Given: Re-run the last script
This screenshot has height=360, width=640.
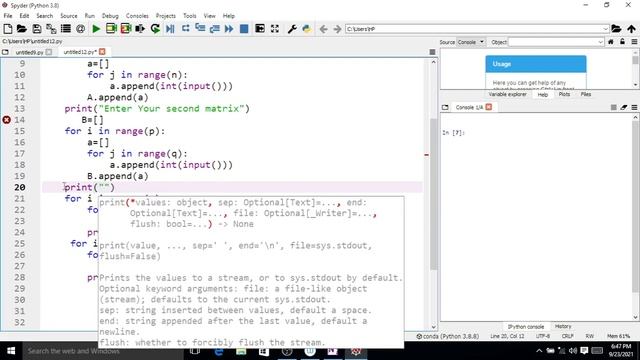Looking at the screenshot, I should pyautogui.click(x=155, y=29).
